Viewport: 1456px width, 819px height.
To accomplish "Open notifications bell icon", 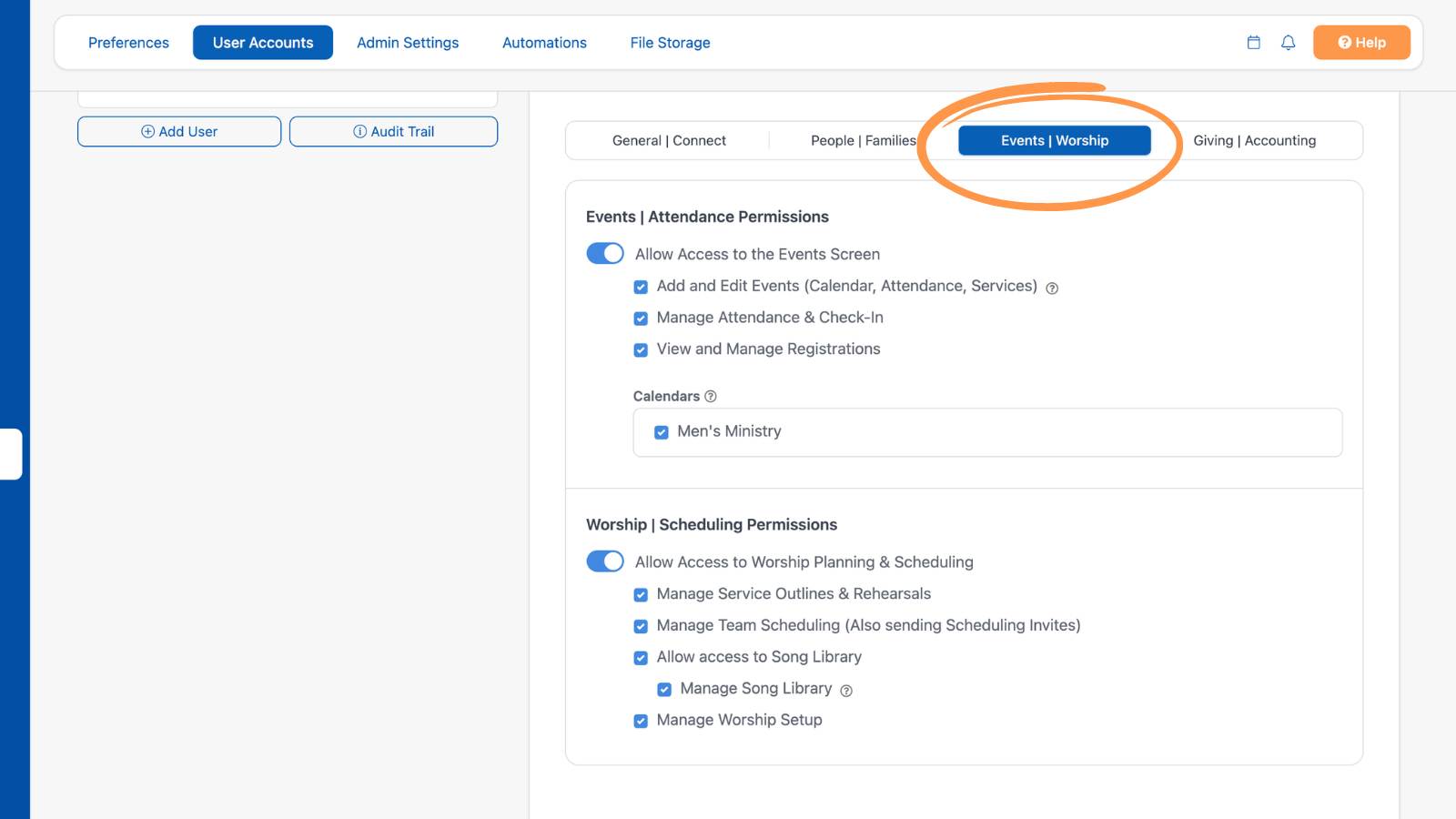I will [1288, 43].
